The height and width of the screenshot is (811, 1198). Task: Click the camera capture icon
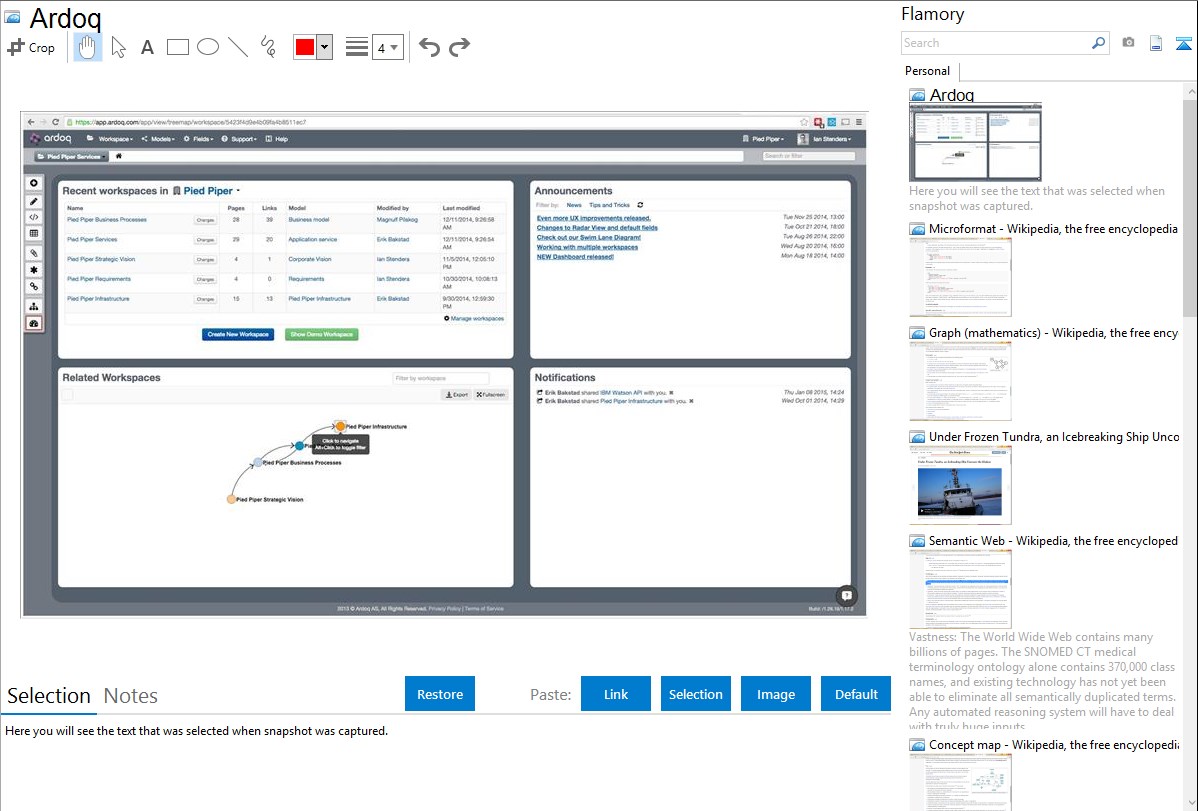[1128, 43]
